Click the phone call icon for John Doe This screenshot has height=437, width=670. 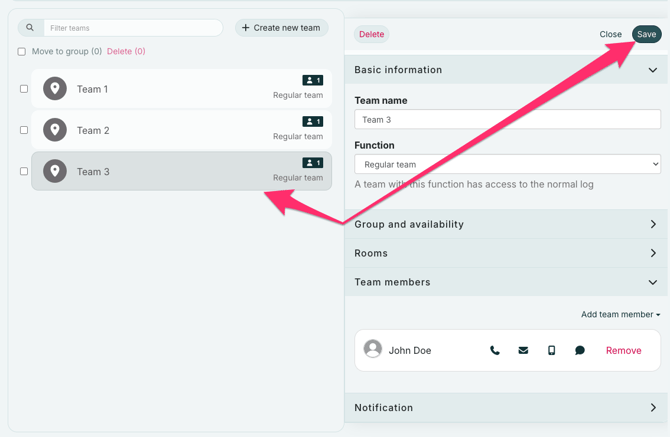point(495,351)
